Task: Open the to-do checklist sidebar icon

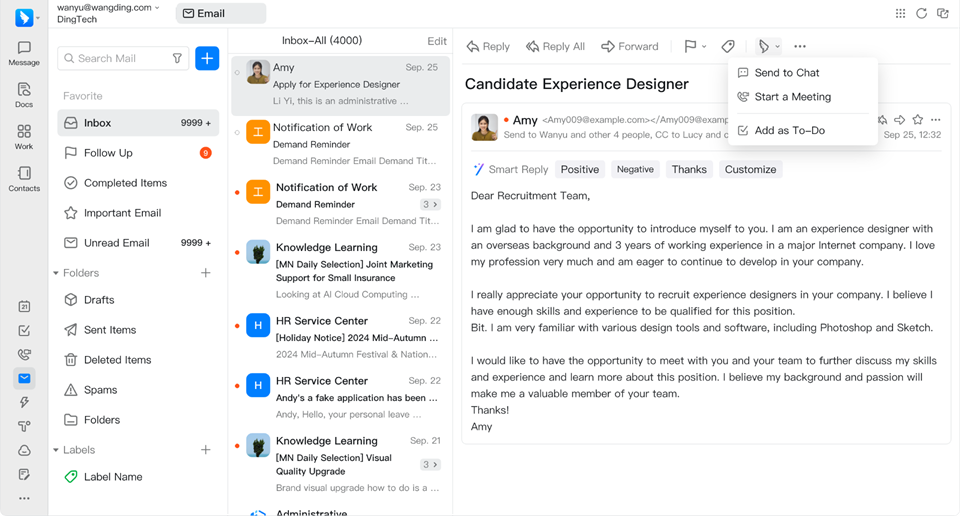Action: point(24,331)
